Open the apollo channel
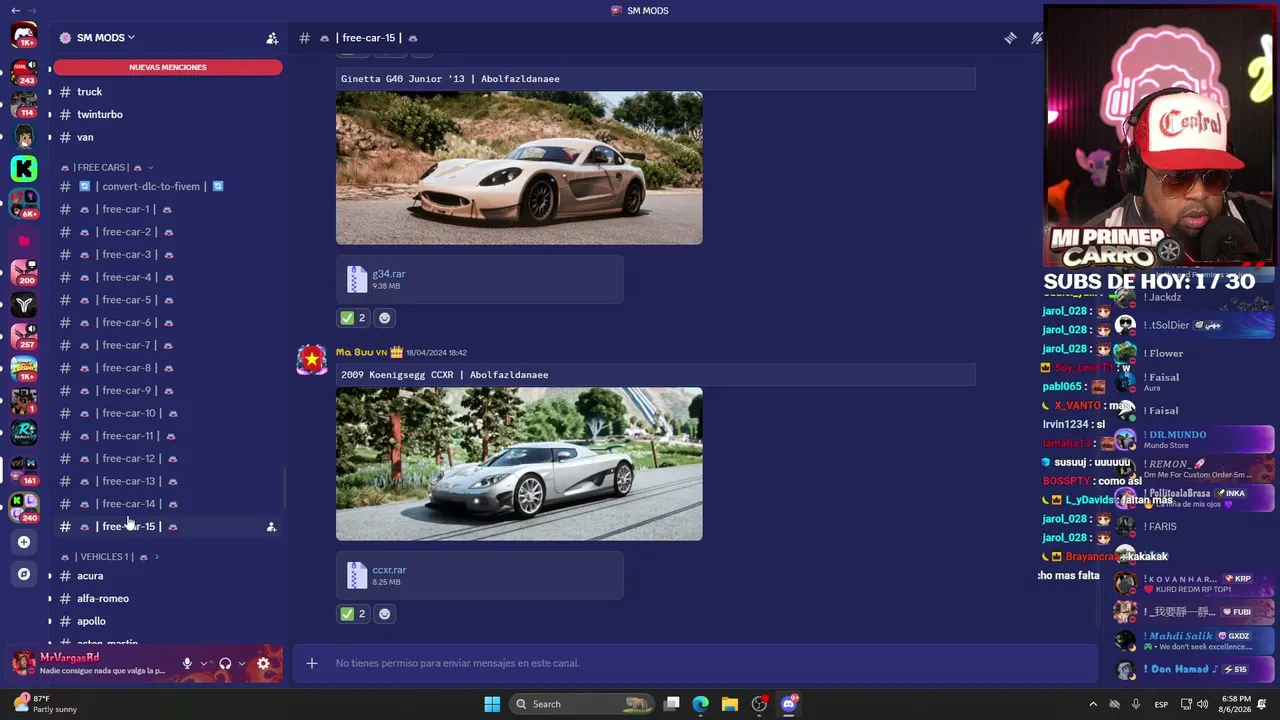 pyautogui.click(x=168, y=621)
